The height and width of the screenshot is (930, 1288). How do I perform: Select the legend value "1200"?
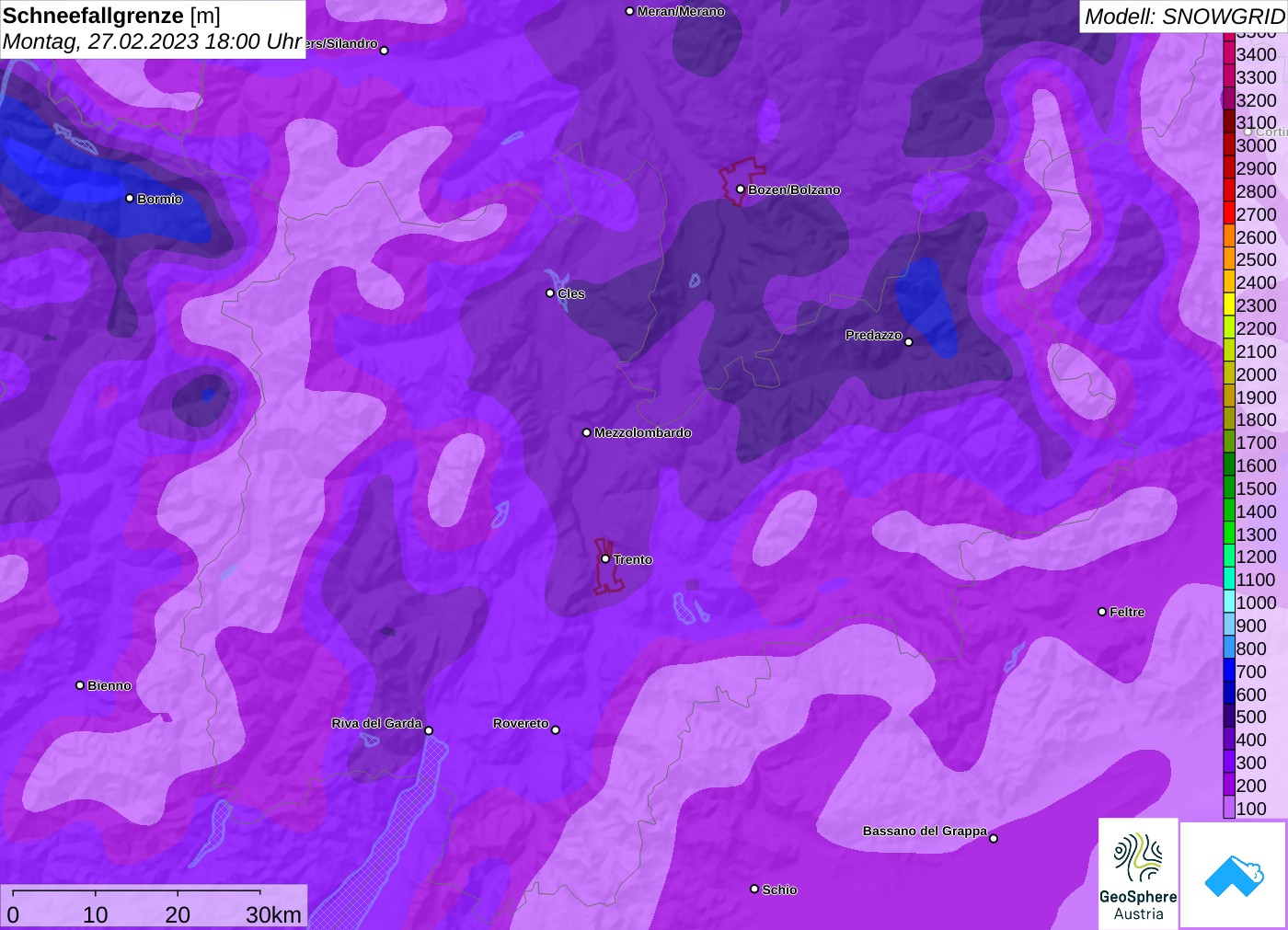pyautogui.click(x=1257, y=557)
